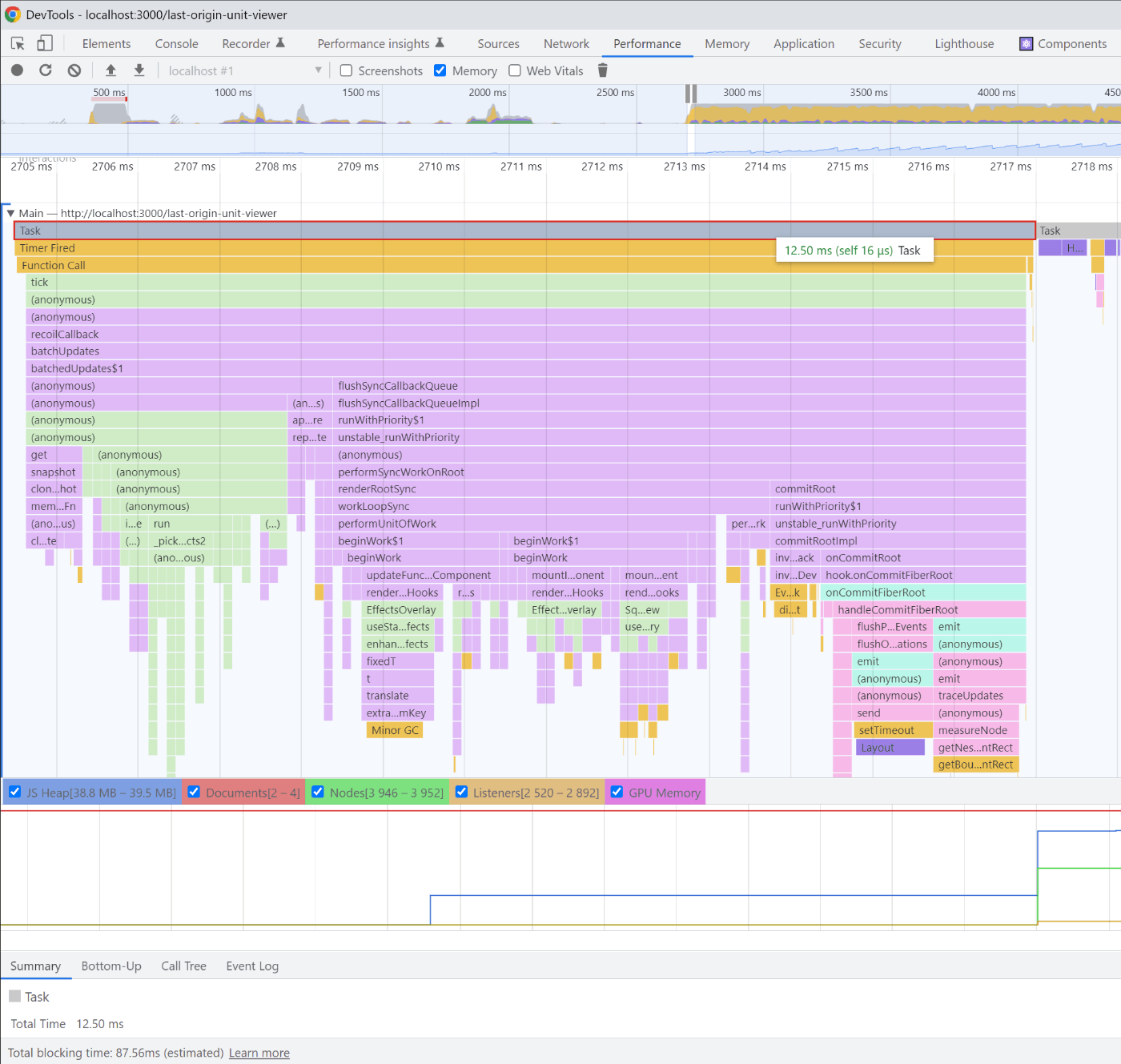
Task: Select the batchedUpdates$1 flame entry
Action: tap(526, 368)
